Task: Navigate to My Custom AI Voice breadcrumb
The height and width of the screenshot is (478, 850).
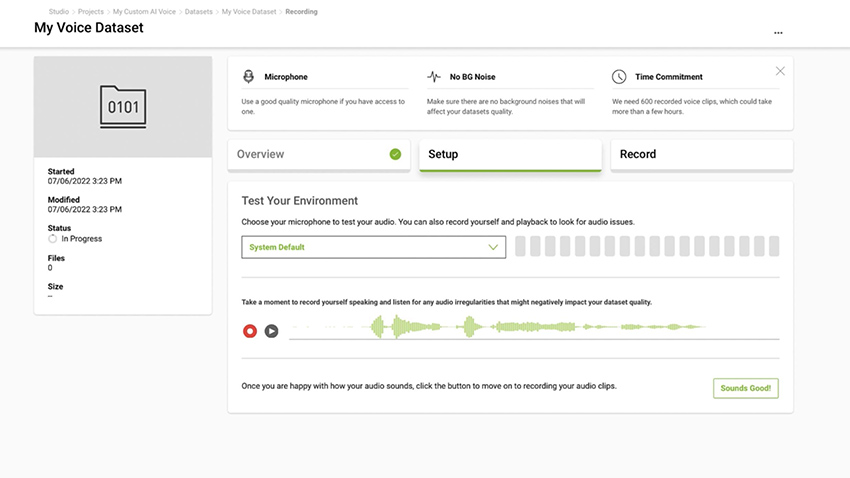Action: pyautogui.click(x=144, y=12)
